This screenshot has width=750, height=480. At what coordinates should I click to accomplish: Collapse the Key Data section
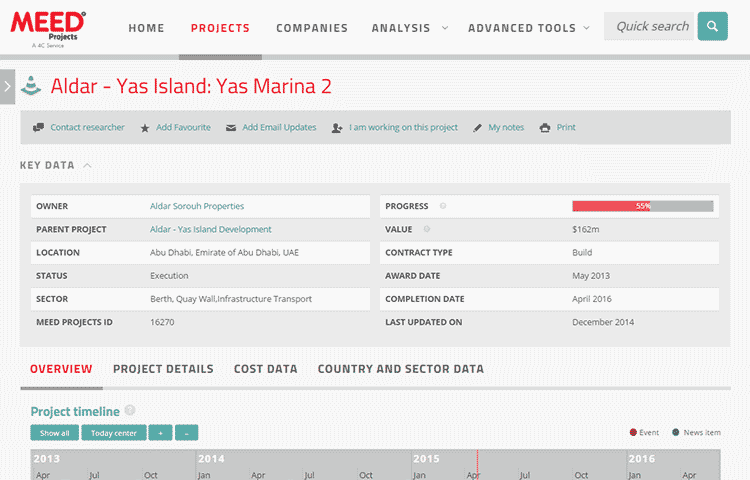[x=88, y=165]
